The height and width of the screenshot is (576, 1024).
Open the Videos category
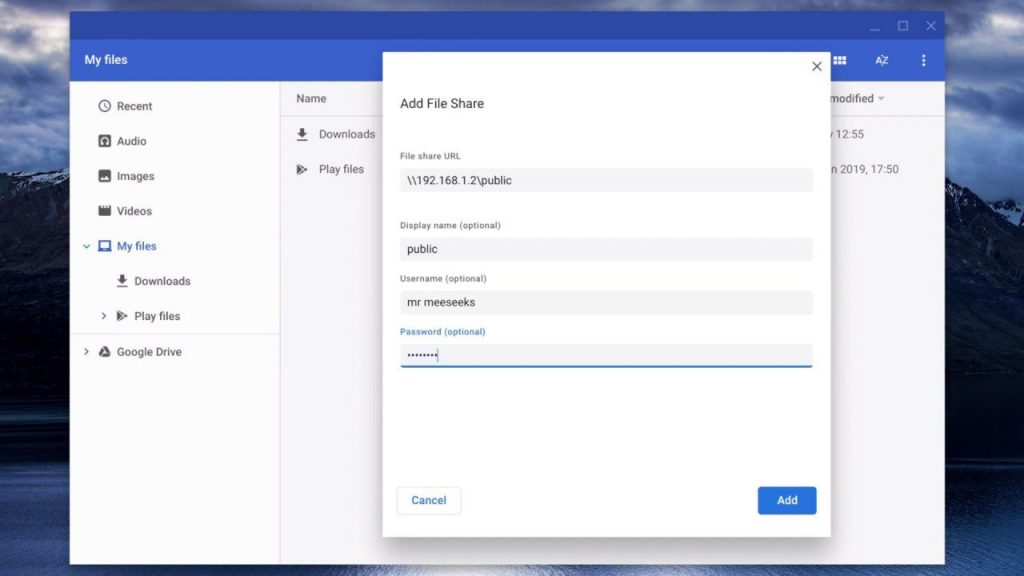click(x=125, y=211)
